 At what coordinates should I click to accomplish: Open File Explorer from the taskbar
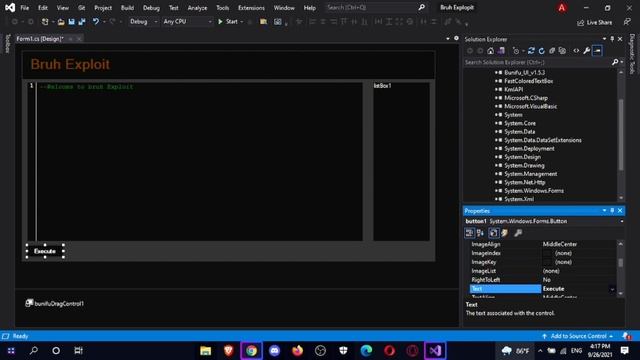pos(206,351)
